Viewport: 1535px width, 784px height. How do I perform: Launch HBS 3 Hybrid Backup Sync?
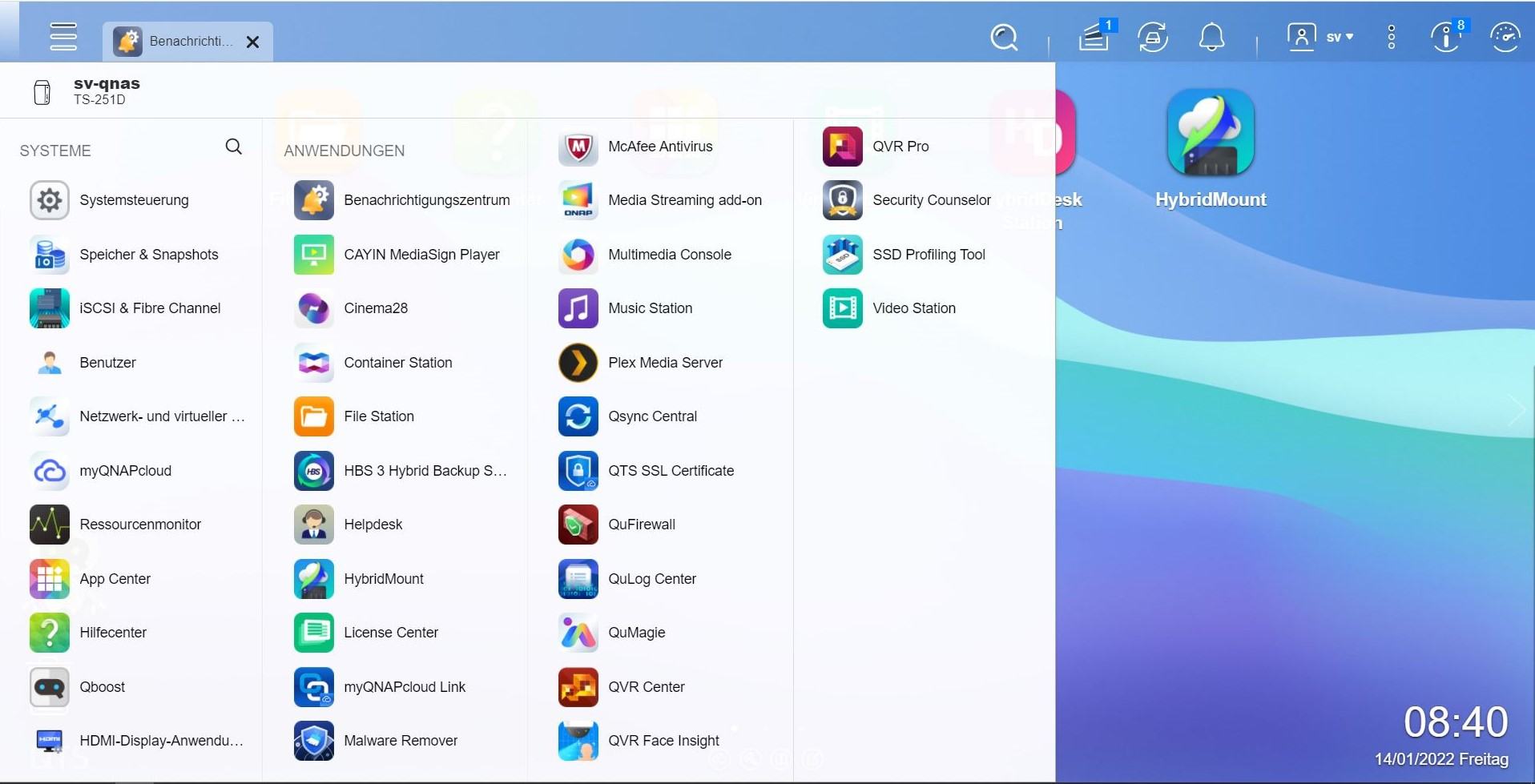coord(402,471)
